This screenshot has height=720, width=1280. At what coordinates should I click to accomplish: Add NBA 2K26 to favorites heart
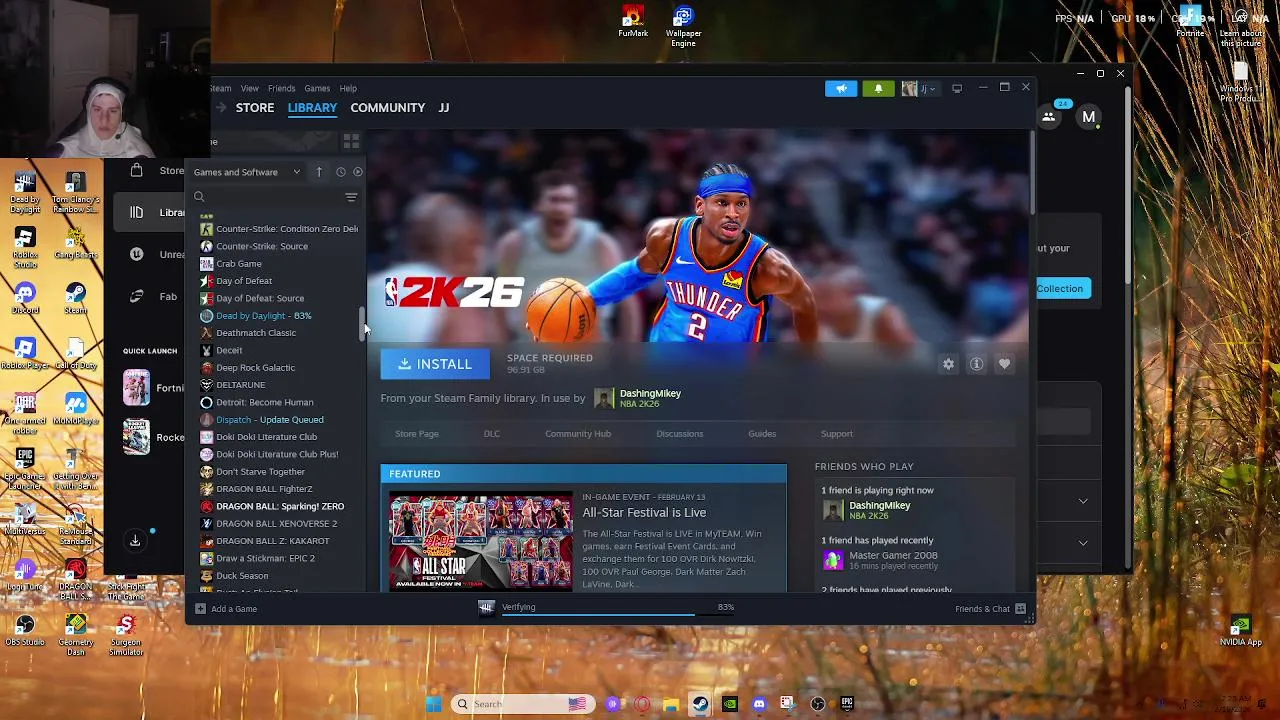point(1004,364)
